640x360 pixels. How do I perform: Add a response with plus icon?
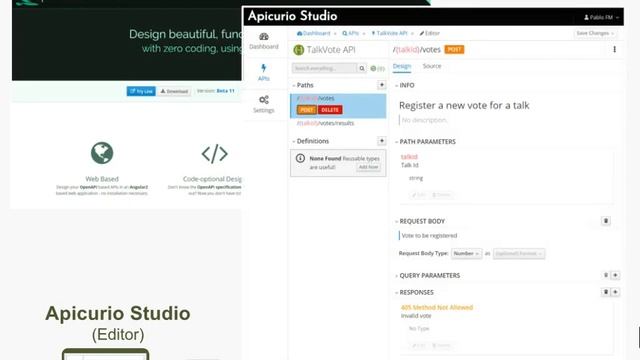pyautogui.click(x=615, y=292)
